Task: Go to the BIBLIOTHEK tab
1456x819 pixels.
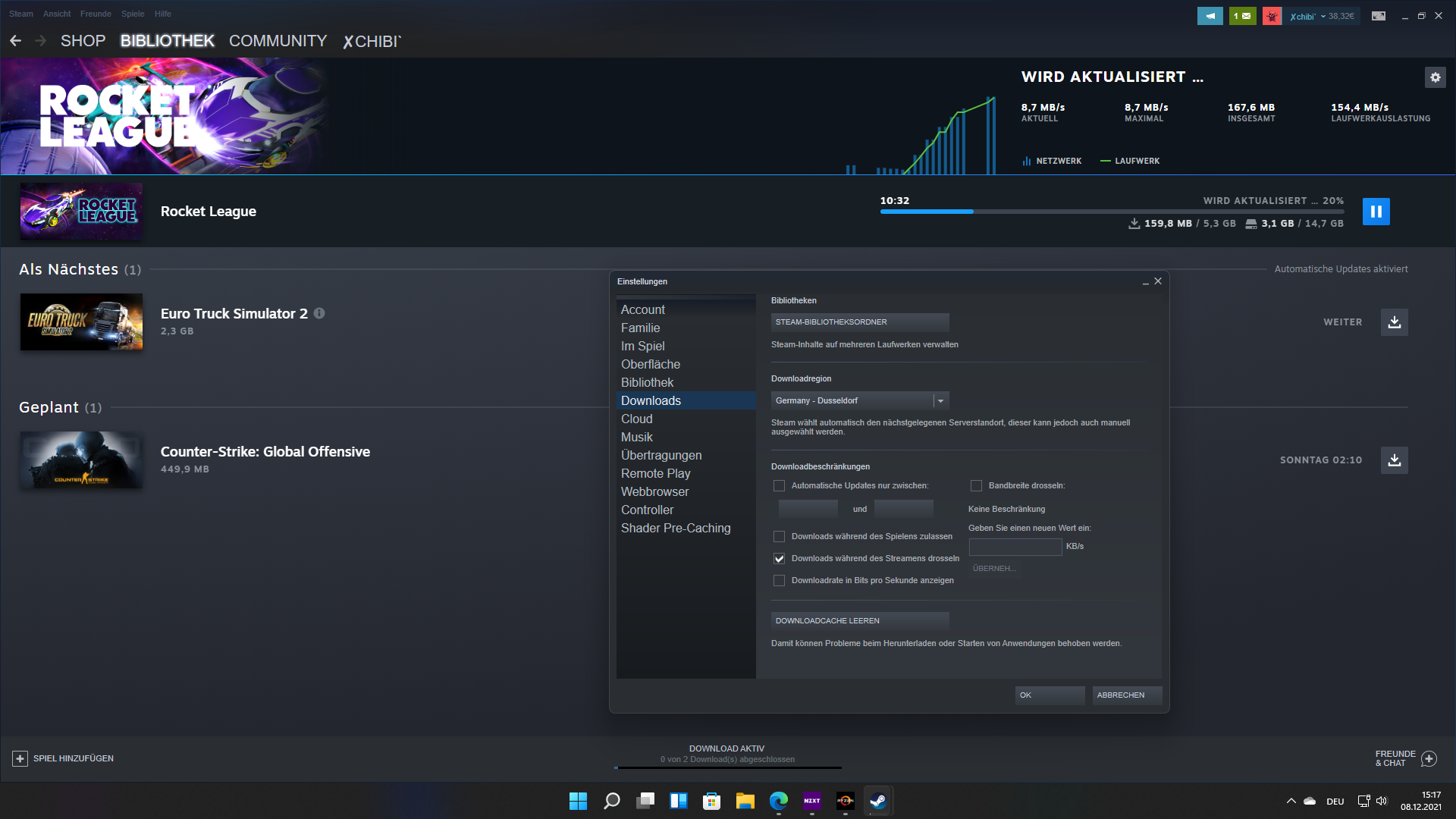Action: pos(168,41)
